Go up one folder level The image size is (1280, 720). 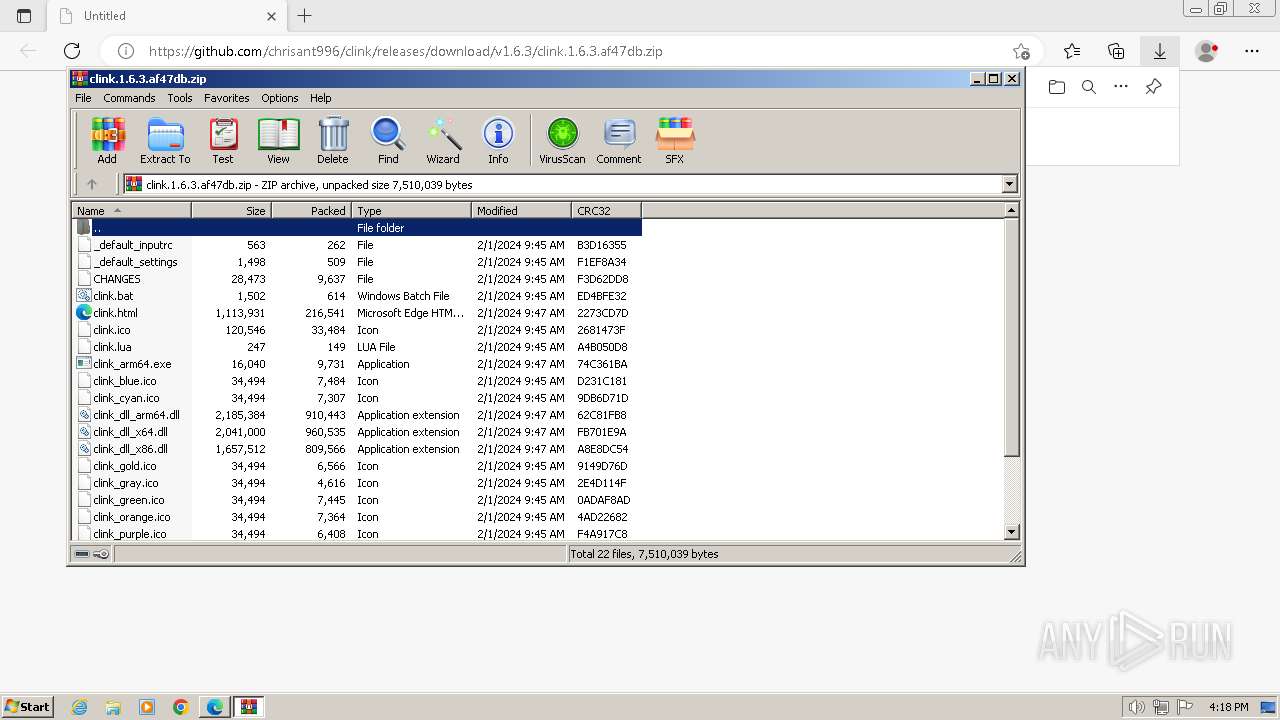tap(92, 184)
